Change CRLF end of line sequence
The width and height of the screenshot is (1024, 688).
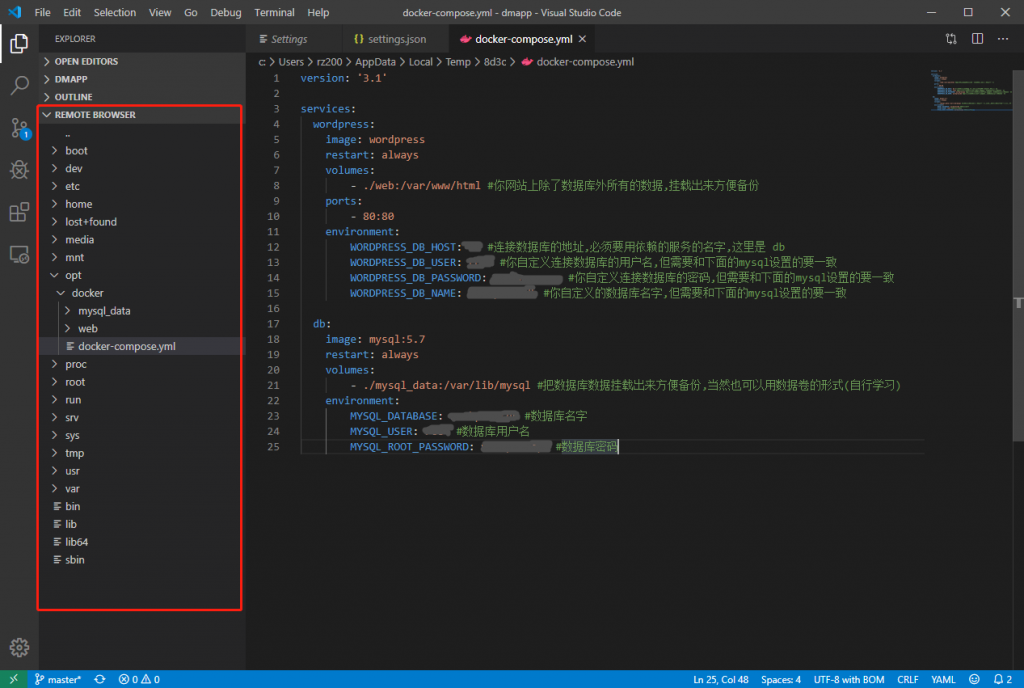[908, 680]
